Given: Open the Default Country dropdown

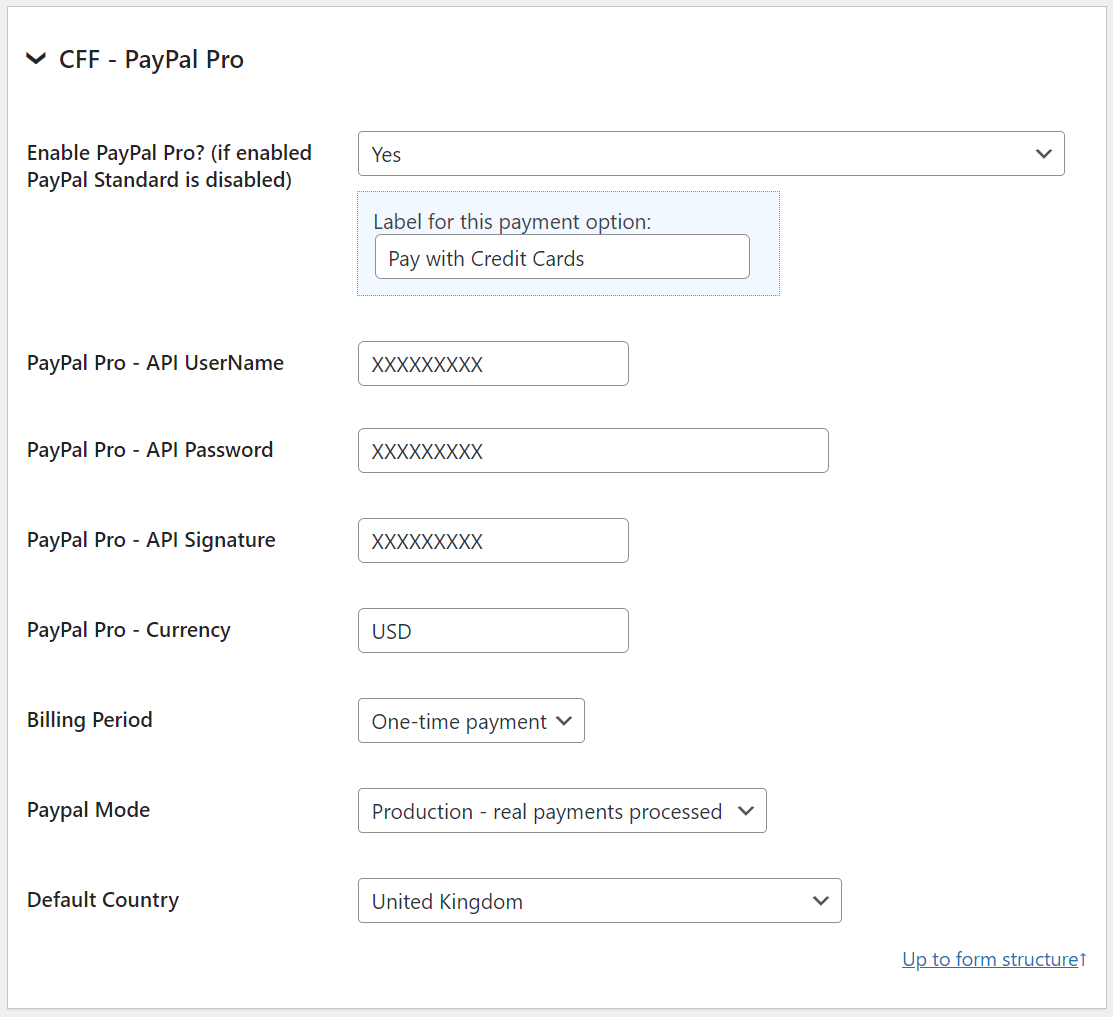Looking at the screenshot, I should [600, 901].
